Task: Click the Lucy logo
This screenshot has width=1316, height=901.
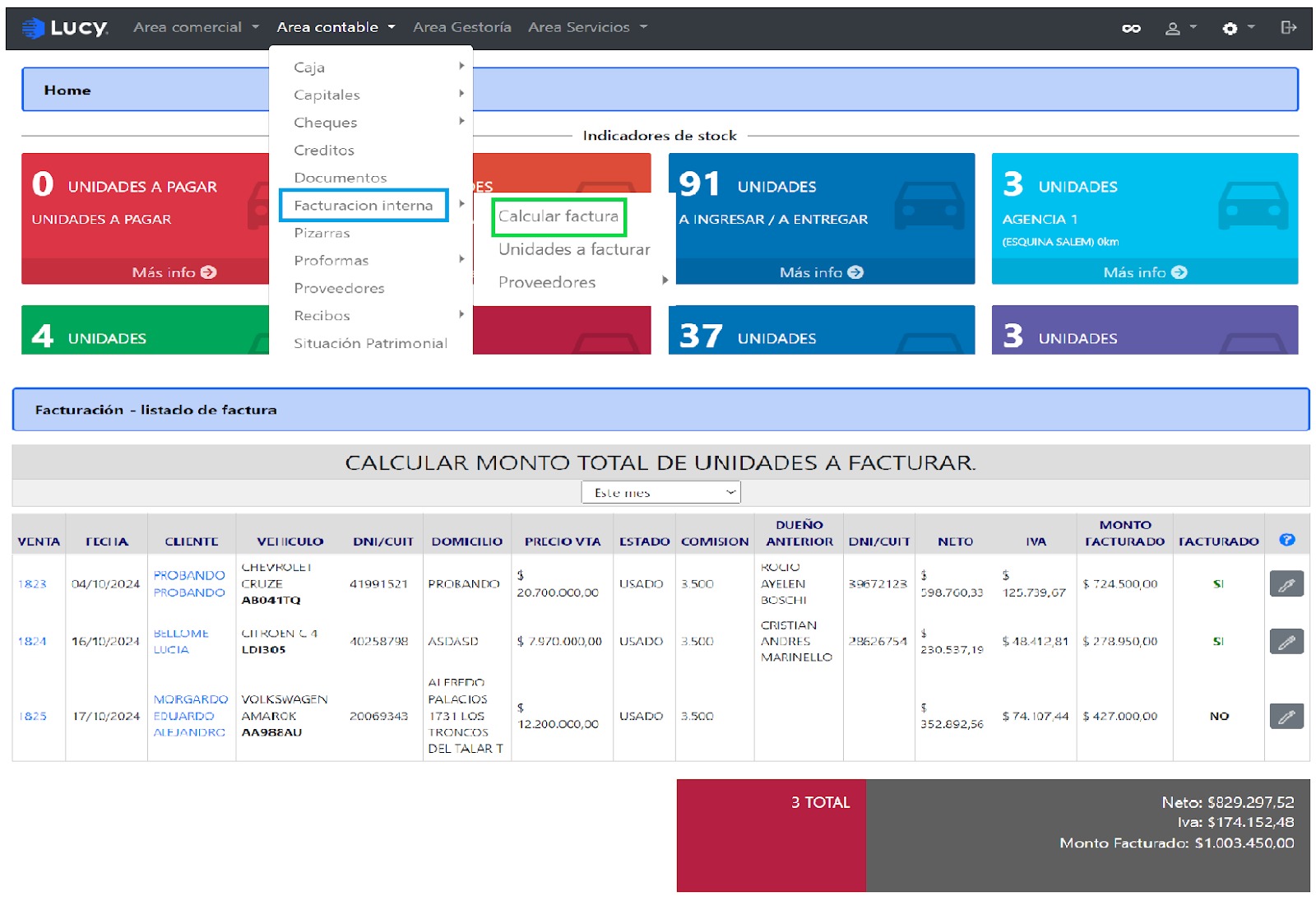Action: [x=64, y=28]
